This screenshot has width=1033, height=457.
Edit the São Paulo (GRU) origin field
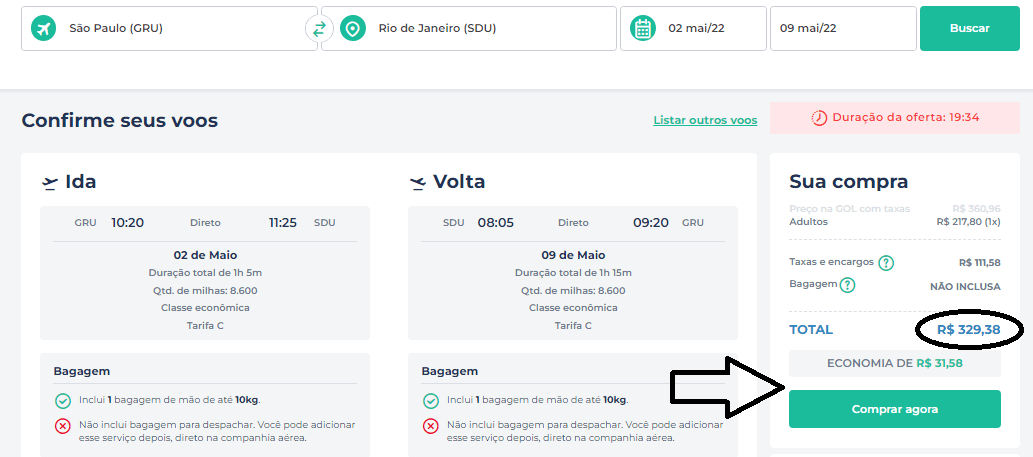[x=169, y=28]
